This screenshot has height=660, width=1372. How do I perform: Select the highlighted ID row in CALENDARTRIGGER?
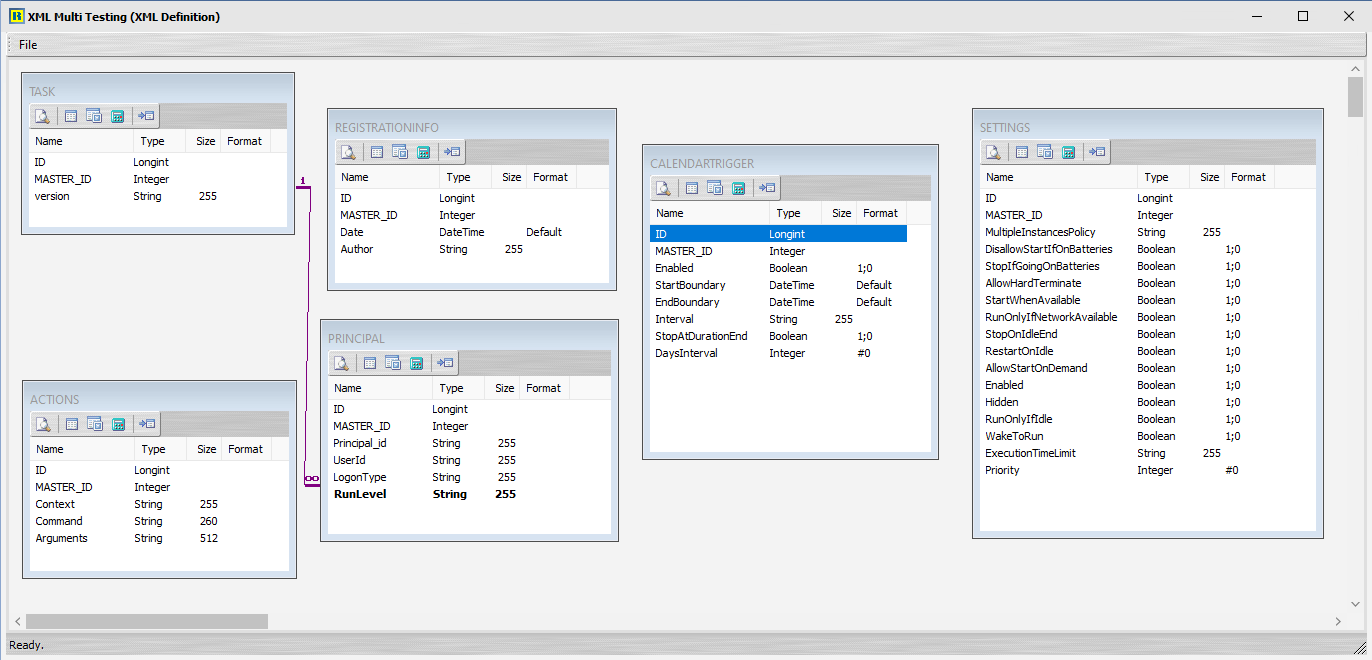click(779, 234)
